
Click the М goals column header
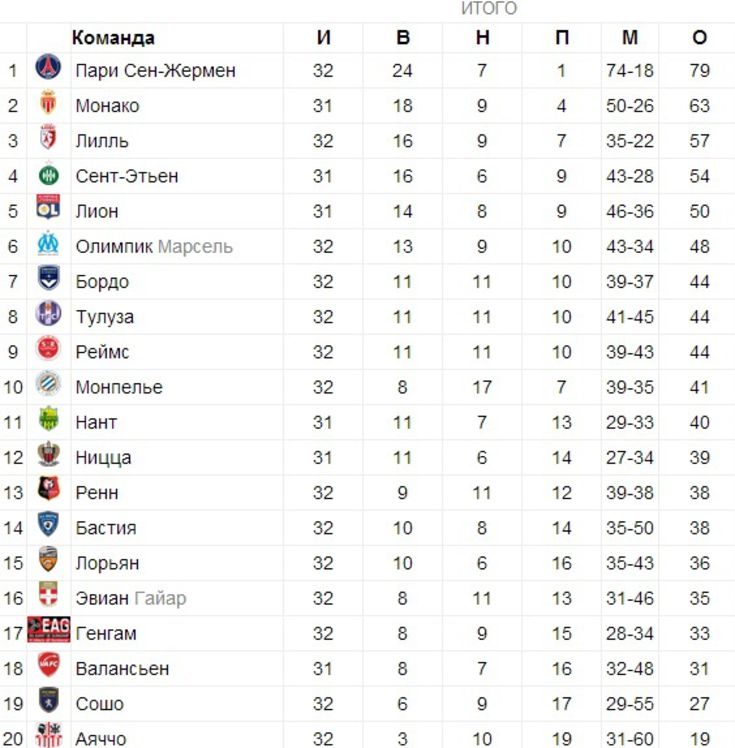point(630,37)
